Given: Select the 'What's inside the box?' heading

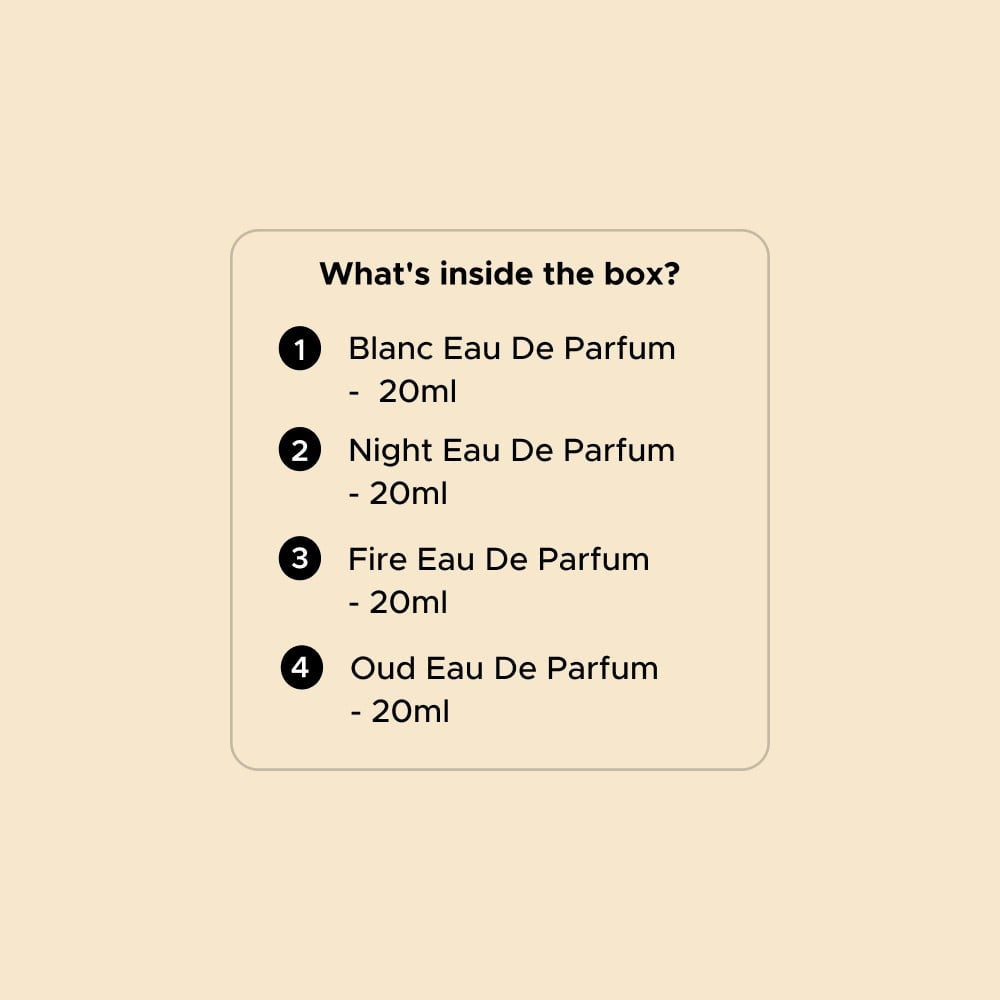Looking at the screenshot, I should (x=500, y=274).
